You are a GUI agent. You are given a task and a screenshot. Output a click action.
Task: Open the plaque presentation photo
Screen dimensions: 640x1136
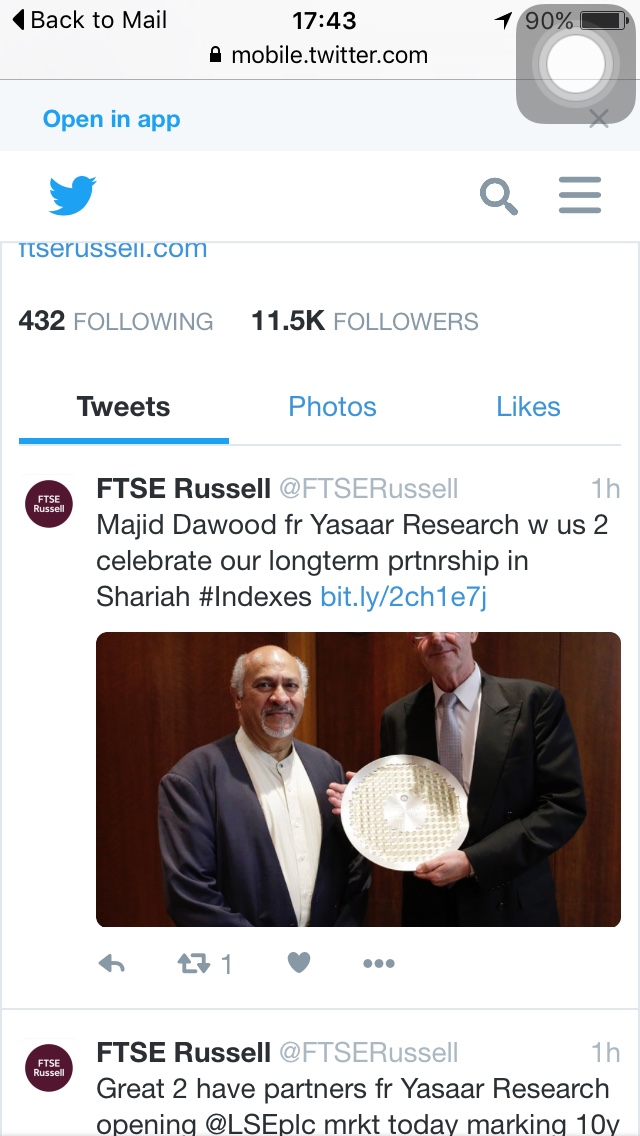point(358,780)
